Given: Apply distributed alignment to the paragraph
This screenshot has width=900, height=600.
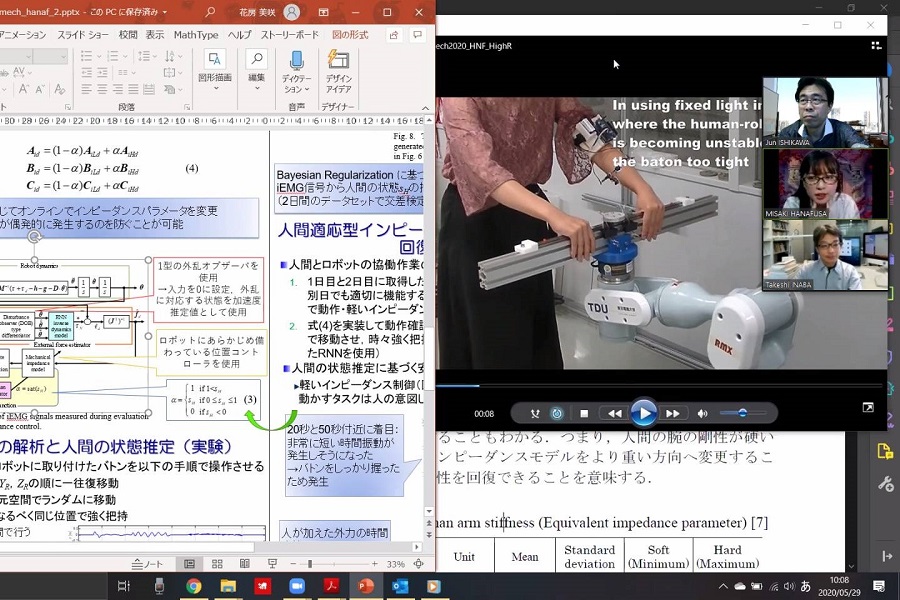Looking at the screenshot, I should (x=149, y=89).
